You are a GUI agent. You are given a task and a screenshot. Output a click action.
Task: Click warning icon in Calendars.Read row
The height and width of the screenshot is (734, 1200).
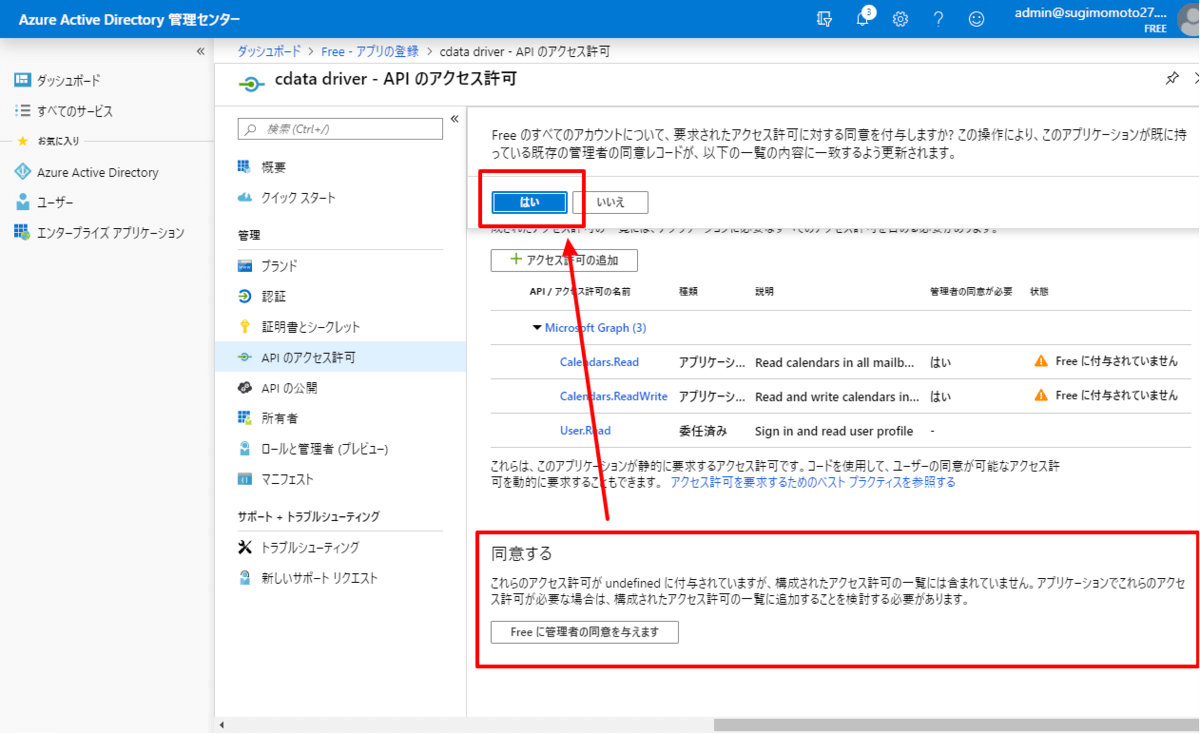(1041, 361)
